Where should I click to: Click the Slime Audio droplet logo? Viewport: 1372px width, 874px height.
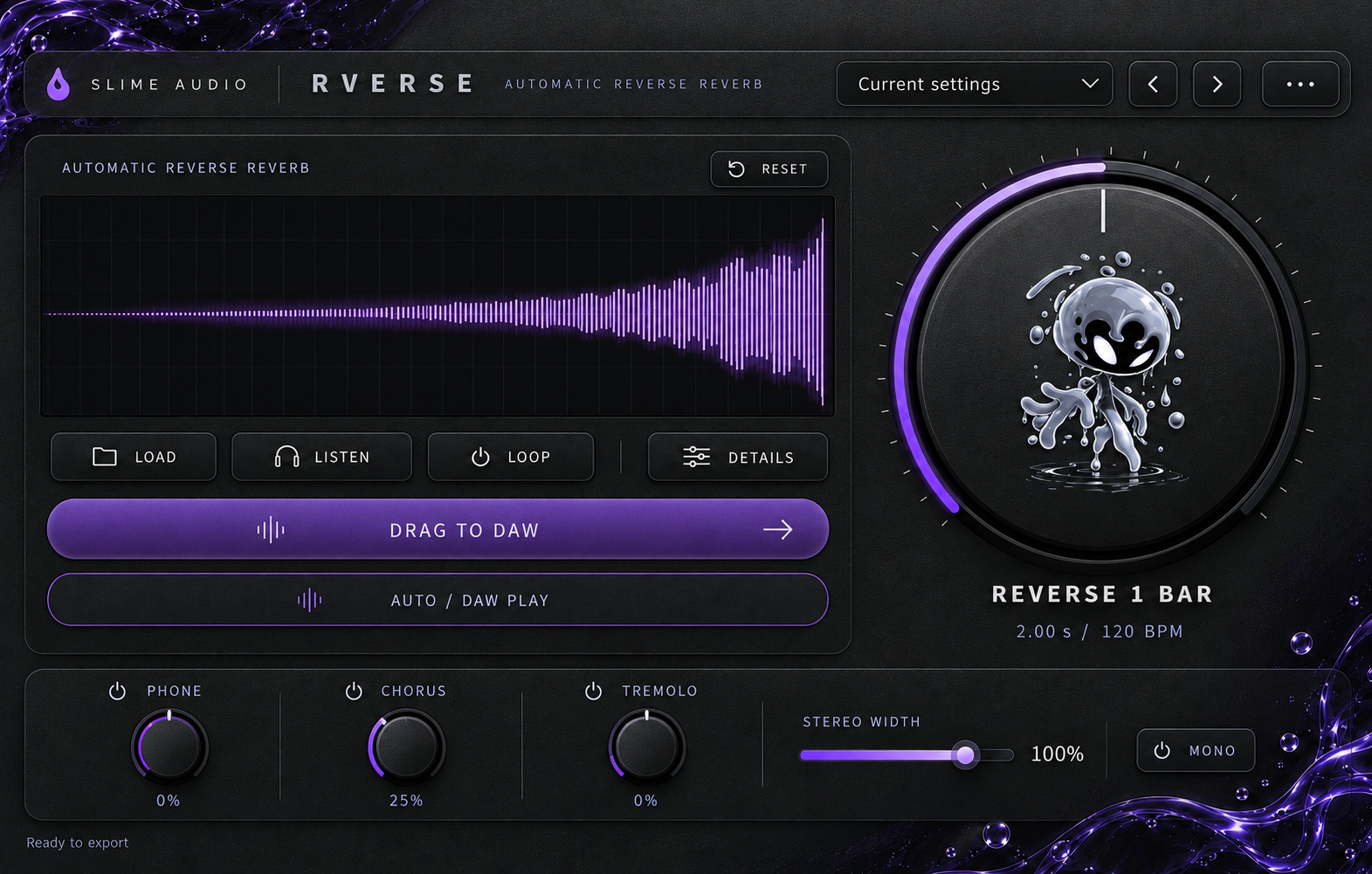59,84
